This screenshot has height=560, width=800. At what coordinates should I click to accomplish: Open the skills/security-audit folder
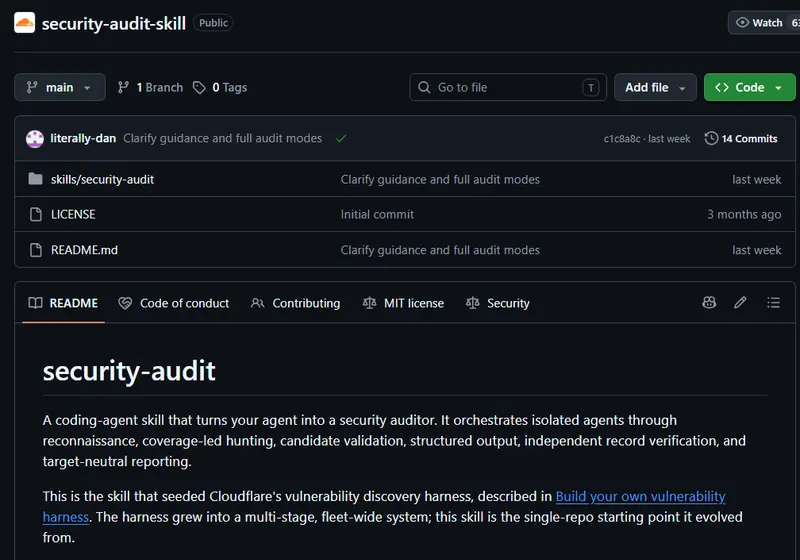102,180
